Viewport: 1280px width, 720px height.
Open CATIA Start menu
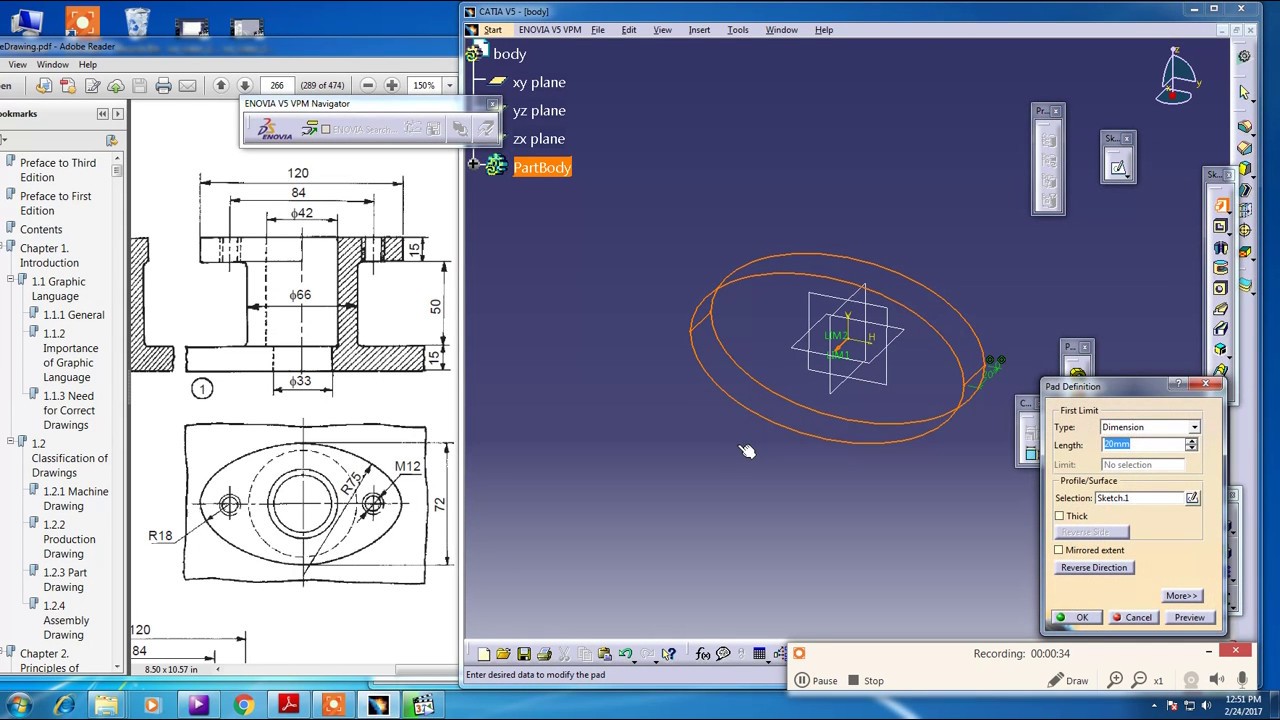click(493, 30)
